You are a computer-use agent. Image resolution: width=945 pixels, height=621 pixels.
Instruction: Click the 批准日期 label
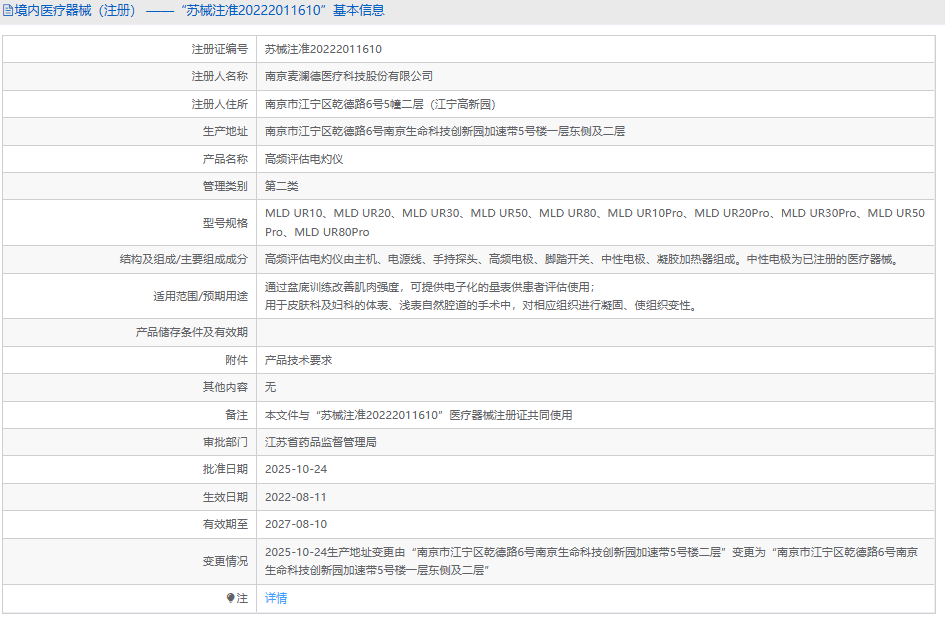point(225,469)
